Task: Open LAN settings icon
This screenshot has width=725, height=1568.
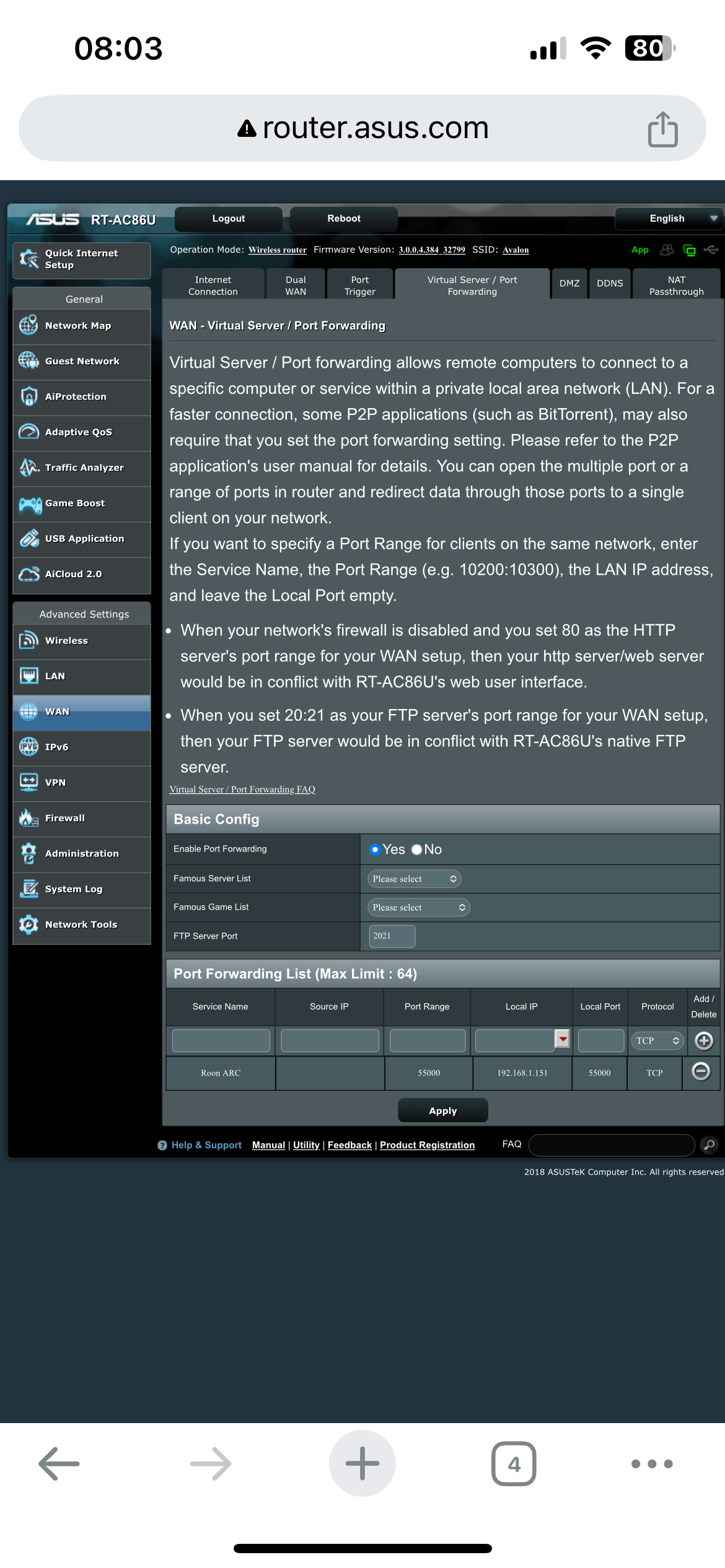Action: pyautogui.click(x=29, y=676)
